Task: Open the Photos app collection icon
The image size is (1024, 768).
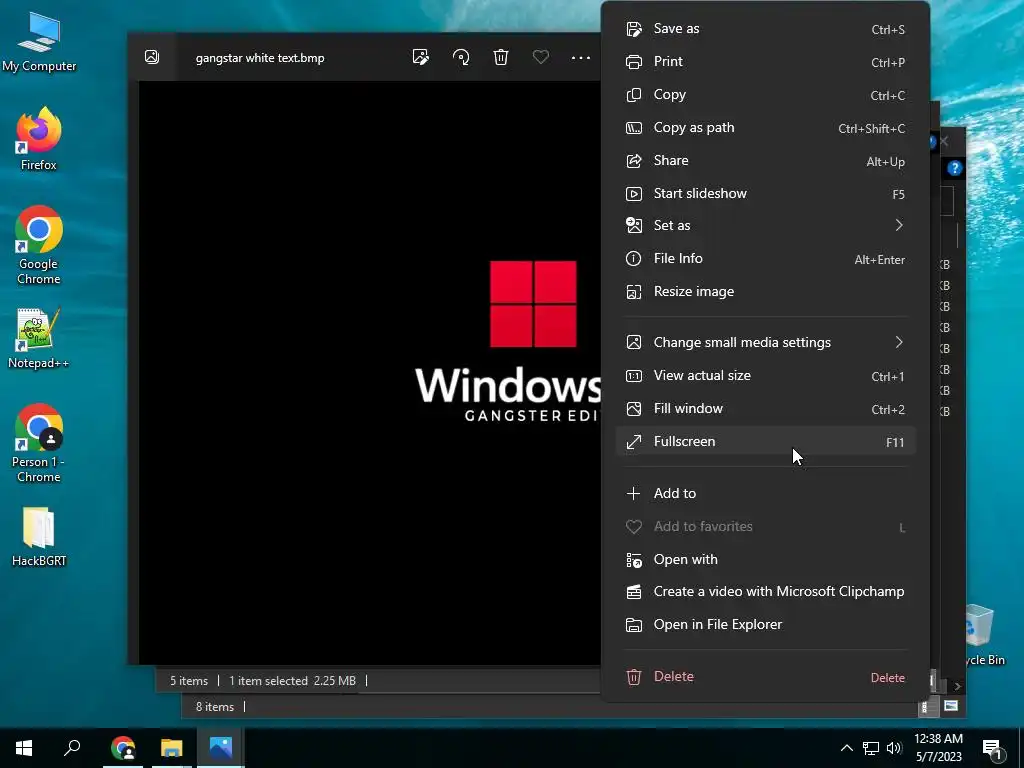Action: click(152, 57)
